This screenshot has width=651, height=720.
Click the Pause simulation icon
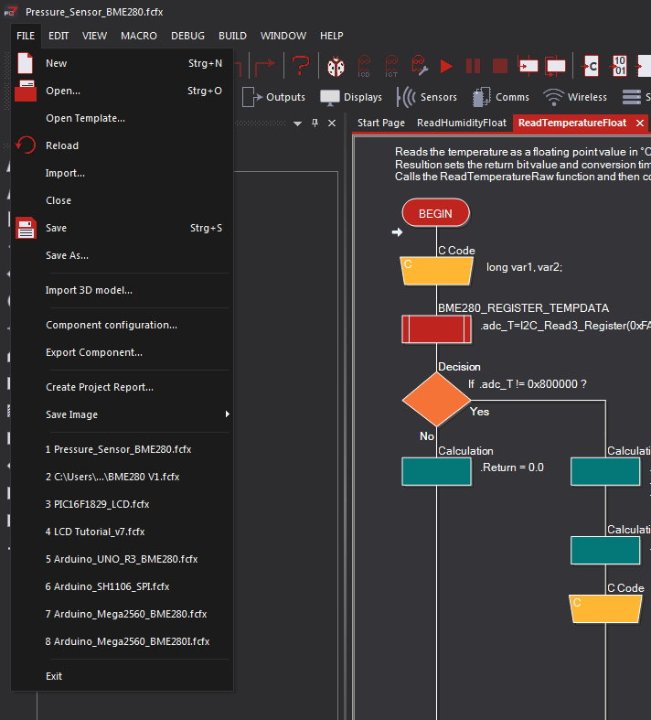pos(473,67)
